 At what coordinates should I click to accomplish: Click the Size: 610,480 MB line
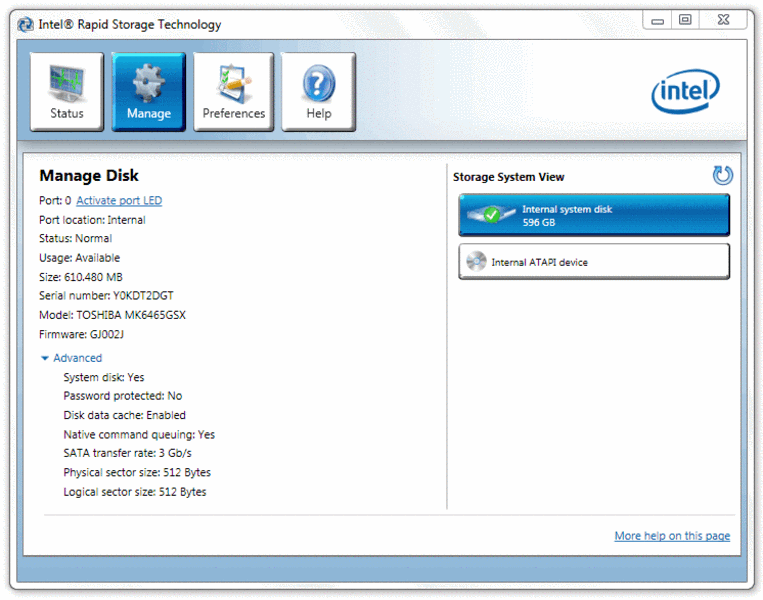tap(81, 277)
